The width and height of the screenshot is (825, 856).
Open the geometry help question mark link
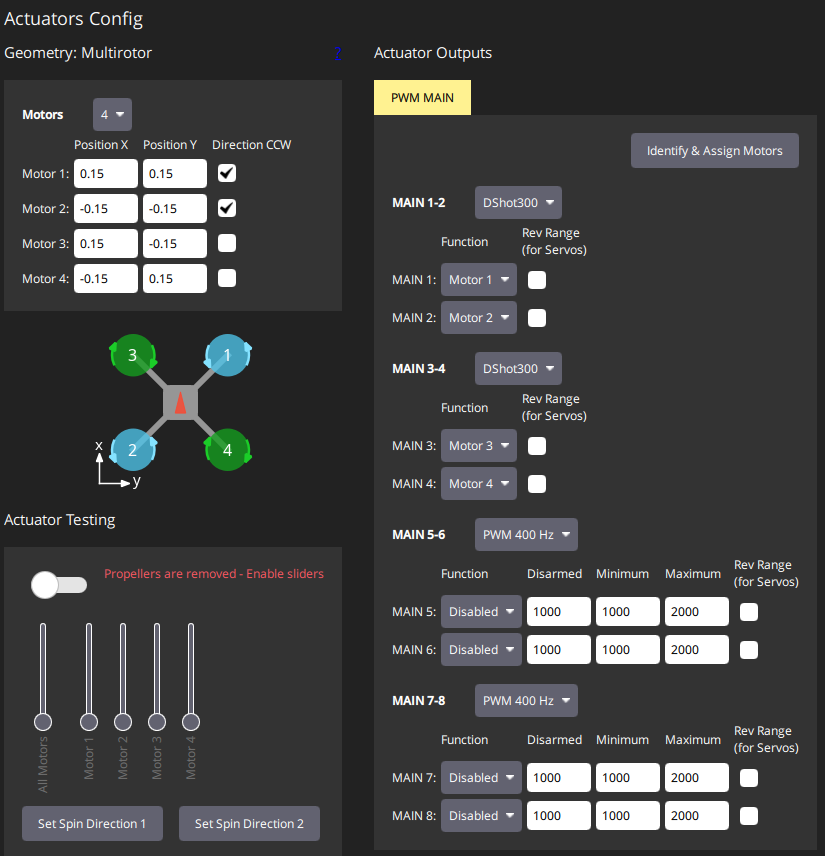339,53
